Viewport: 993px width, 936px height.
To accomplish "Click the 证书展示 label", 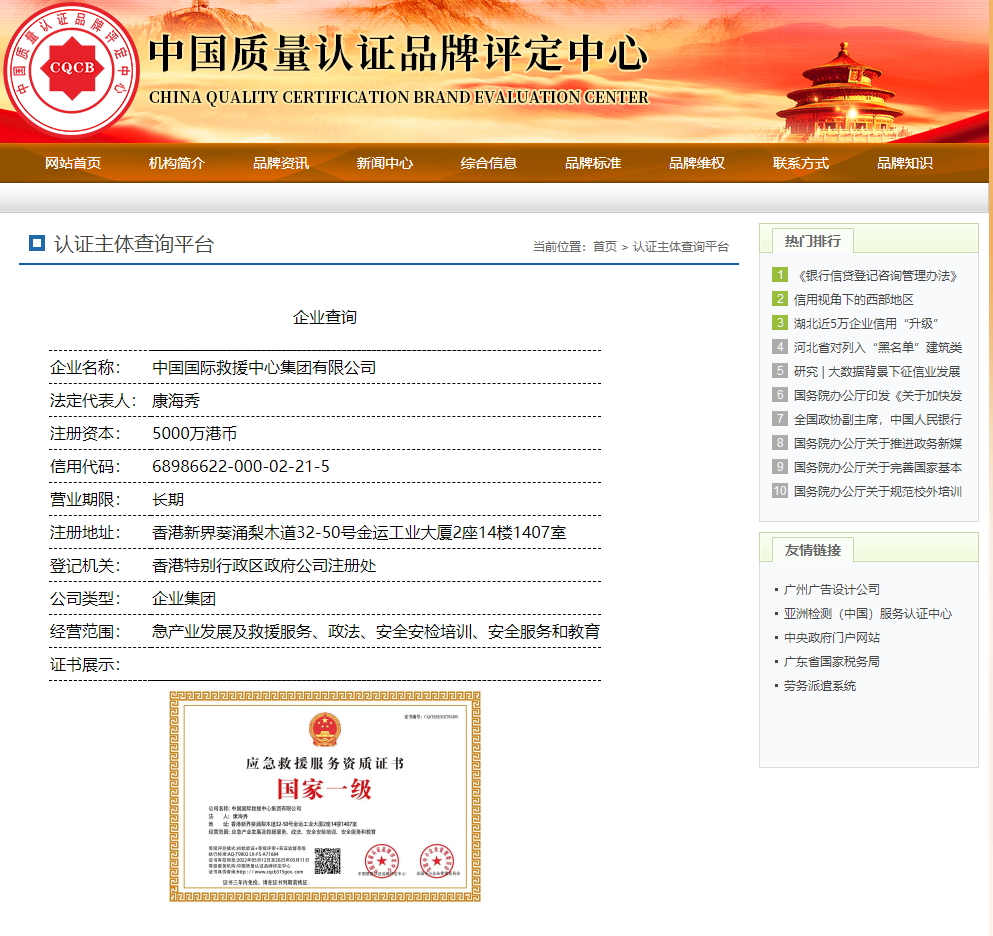I will point(85,665).
